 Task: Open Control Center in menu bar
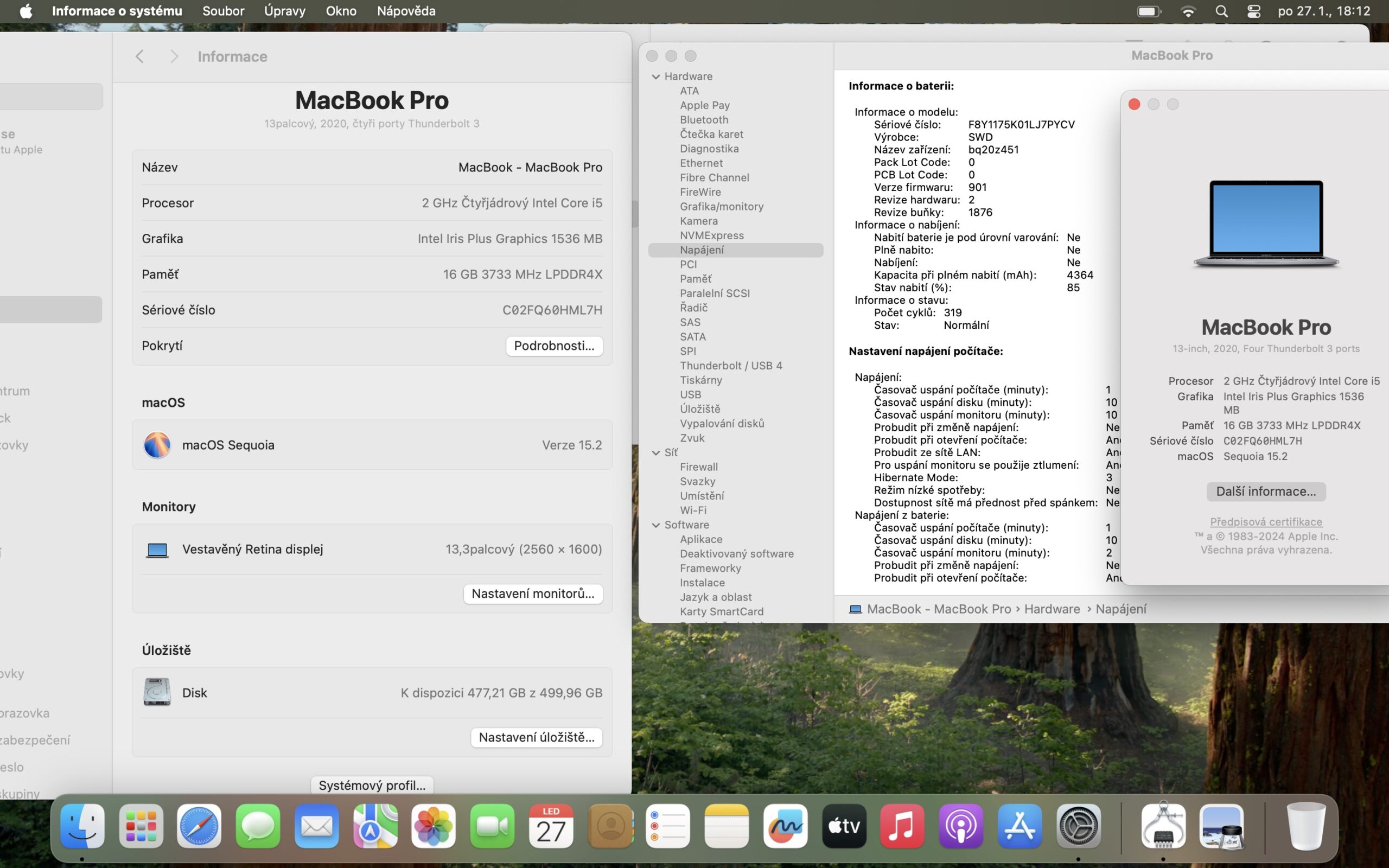pos(1253,11)
